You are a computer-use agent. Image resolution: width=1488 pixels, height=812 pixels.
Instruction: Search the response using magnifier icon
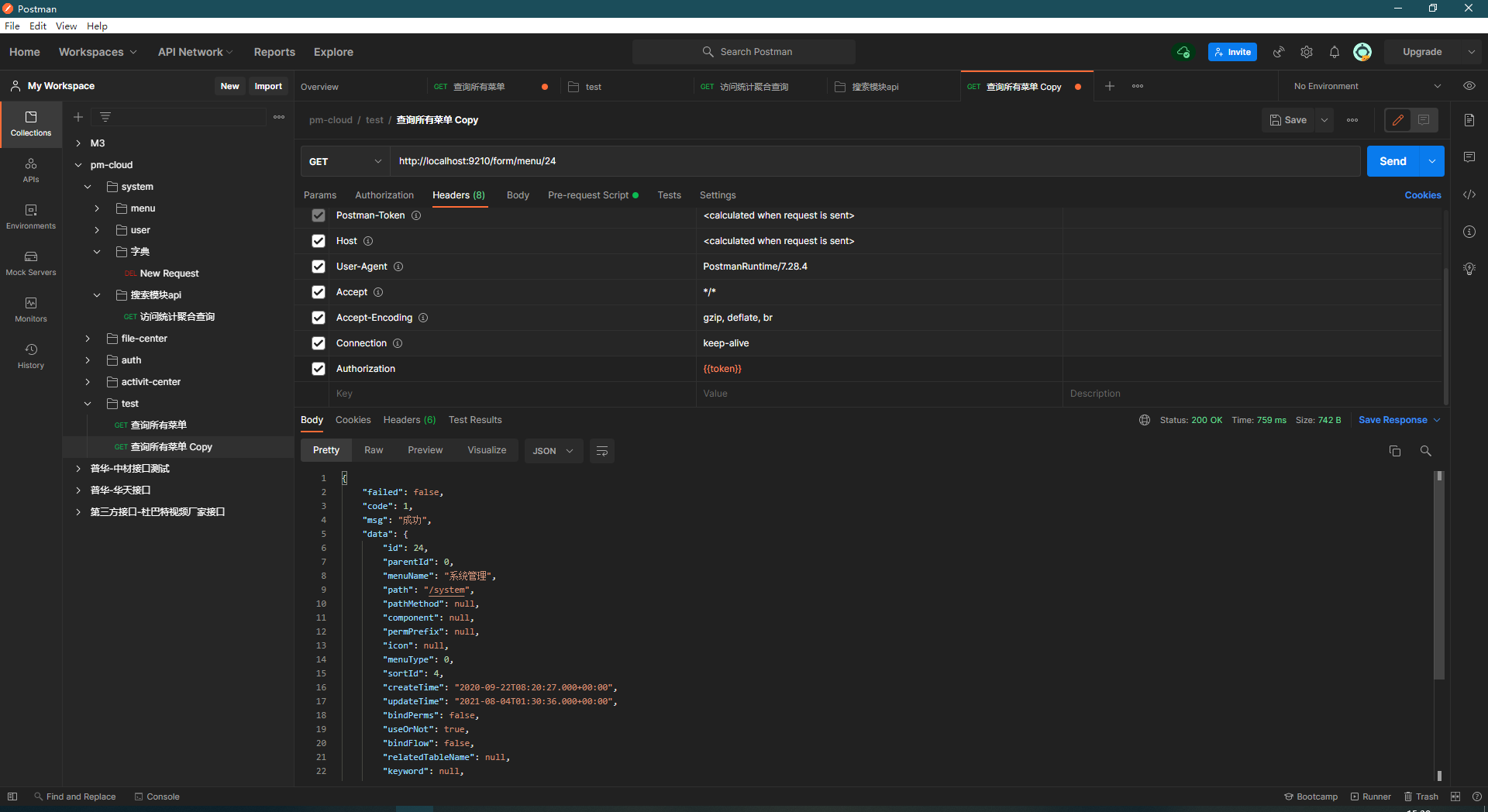1425,451
